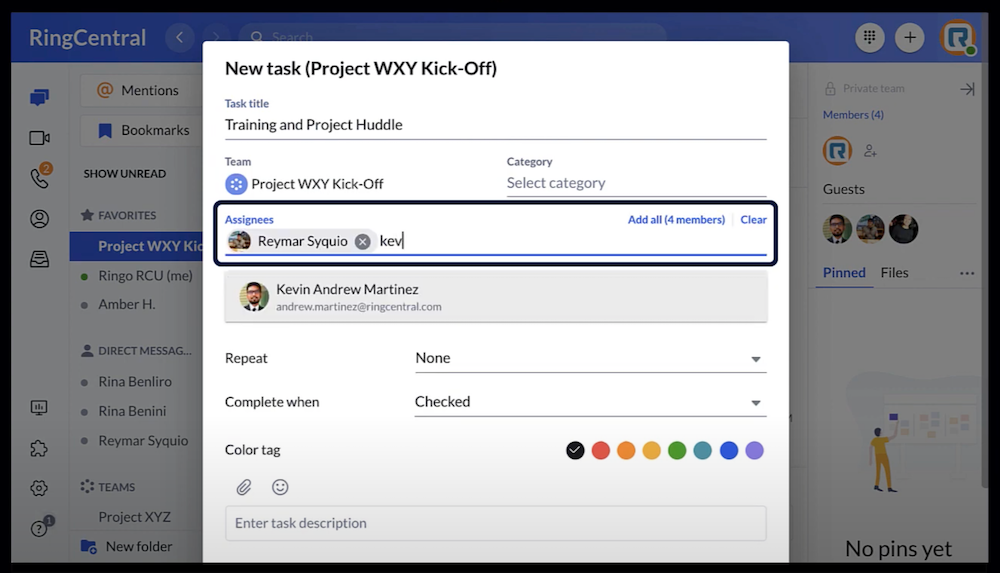Remove Reymar Syquio from assignees
1000x573 pixels.
coord(362,241)
